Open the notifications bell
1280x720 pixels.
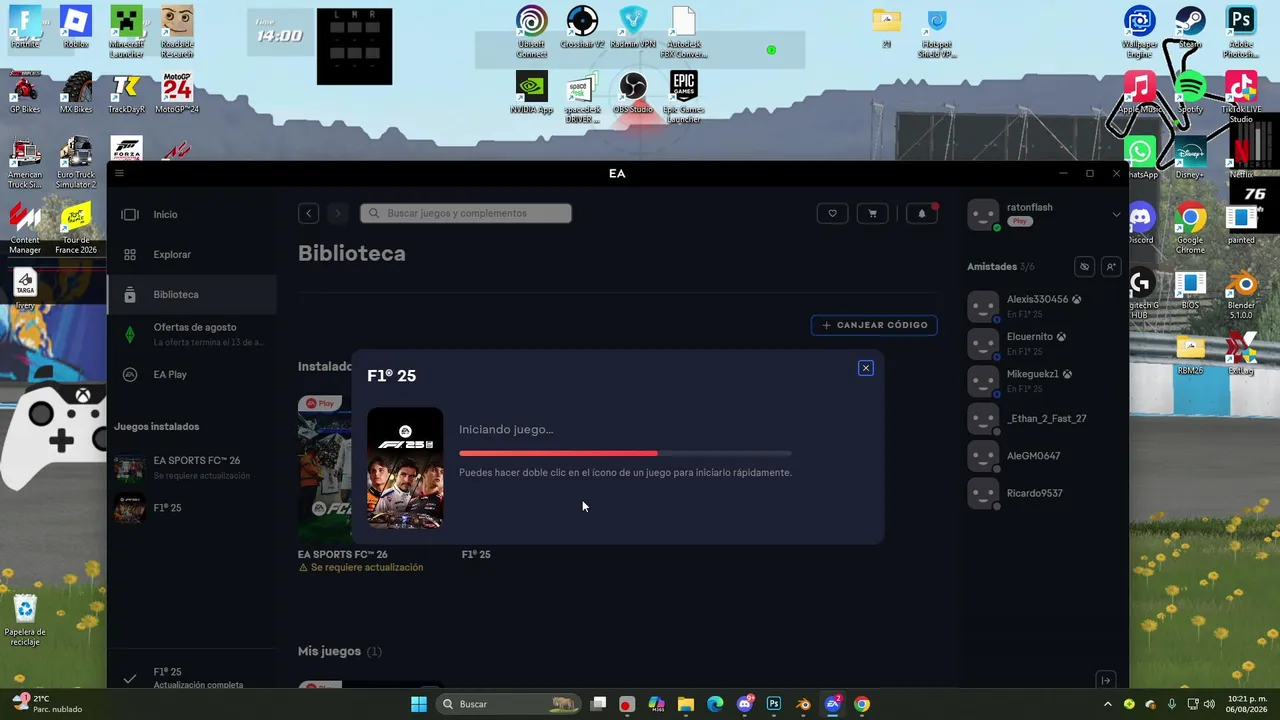922,213
